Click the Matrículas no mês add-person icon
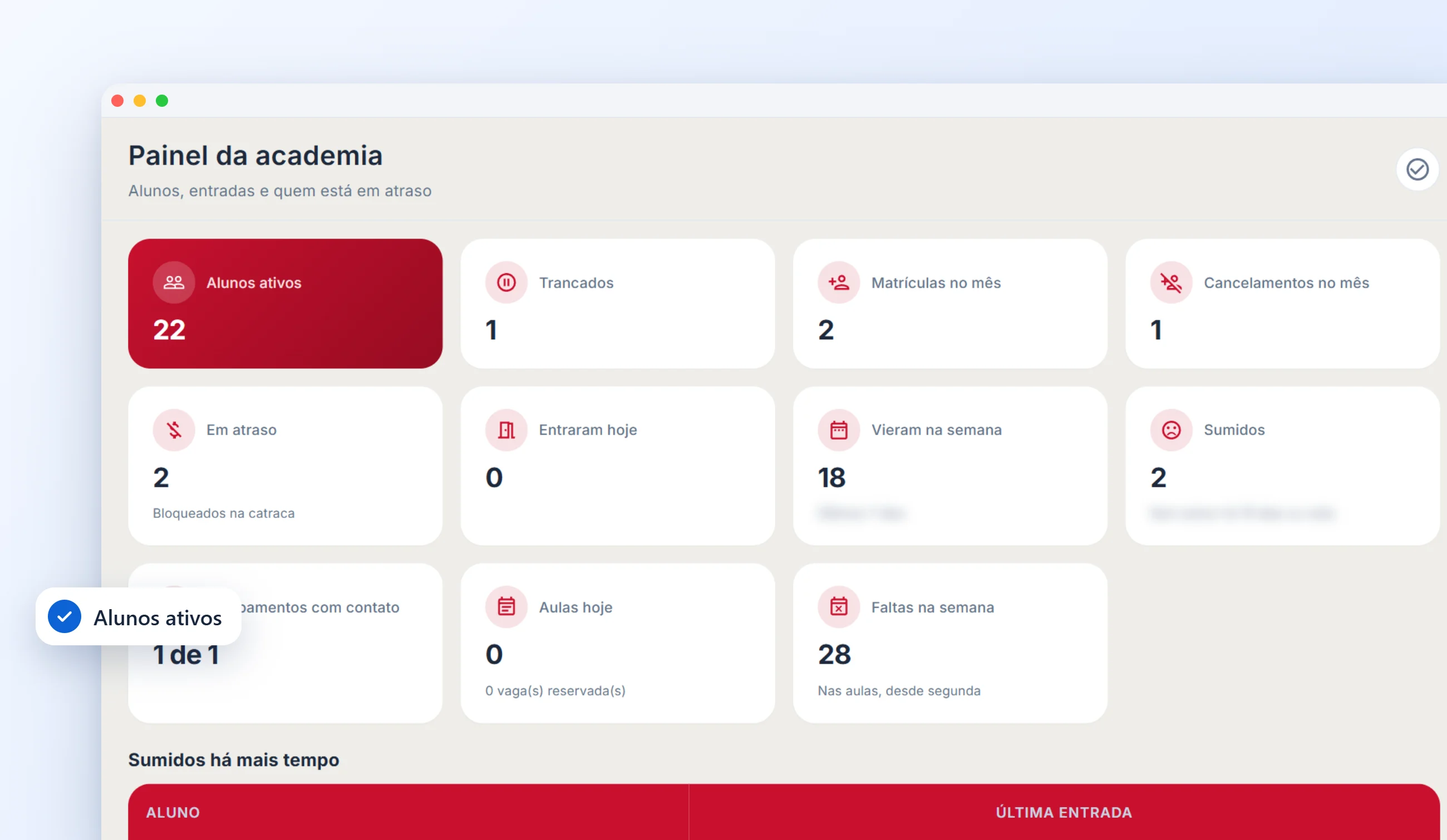The height and width of the screenshot is (840, 1447). [838, 282]
